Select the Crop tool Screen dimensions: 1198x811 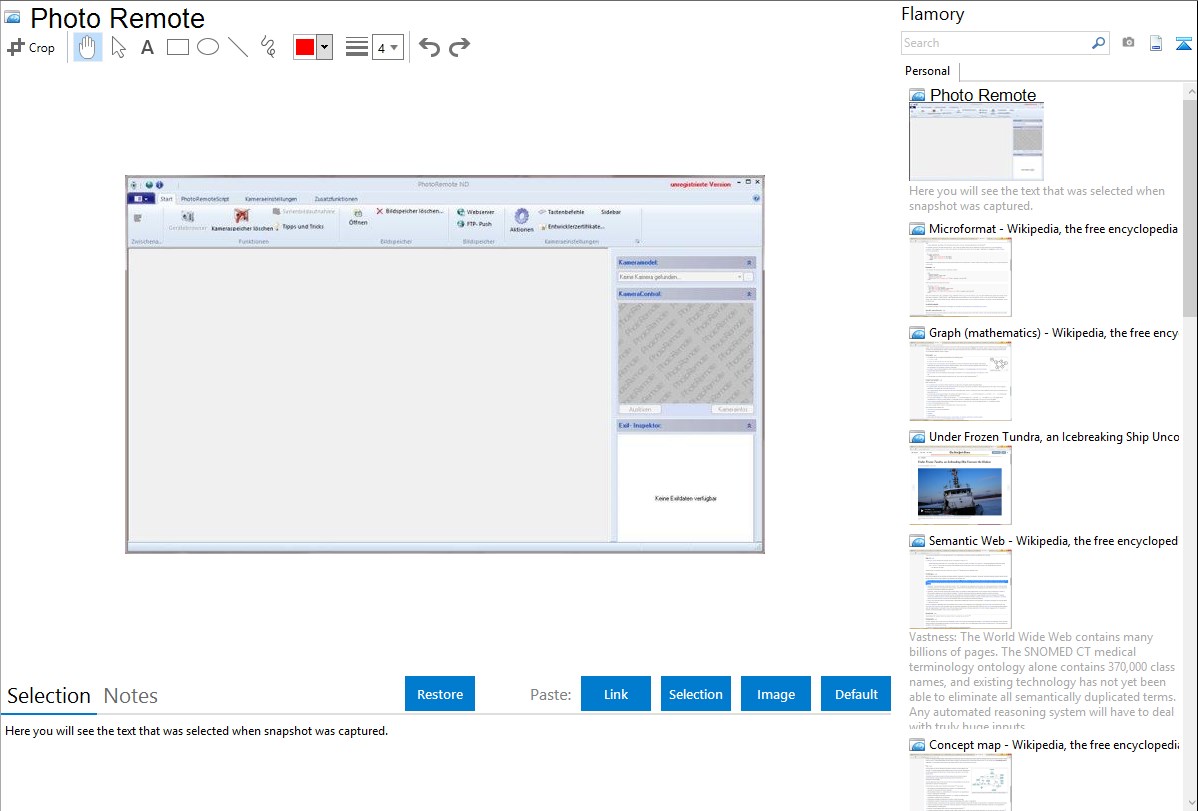[31, 47]
